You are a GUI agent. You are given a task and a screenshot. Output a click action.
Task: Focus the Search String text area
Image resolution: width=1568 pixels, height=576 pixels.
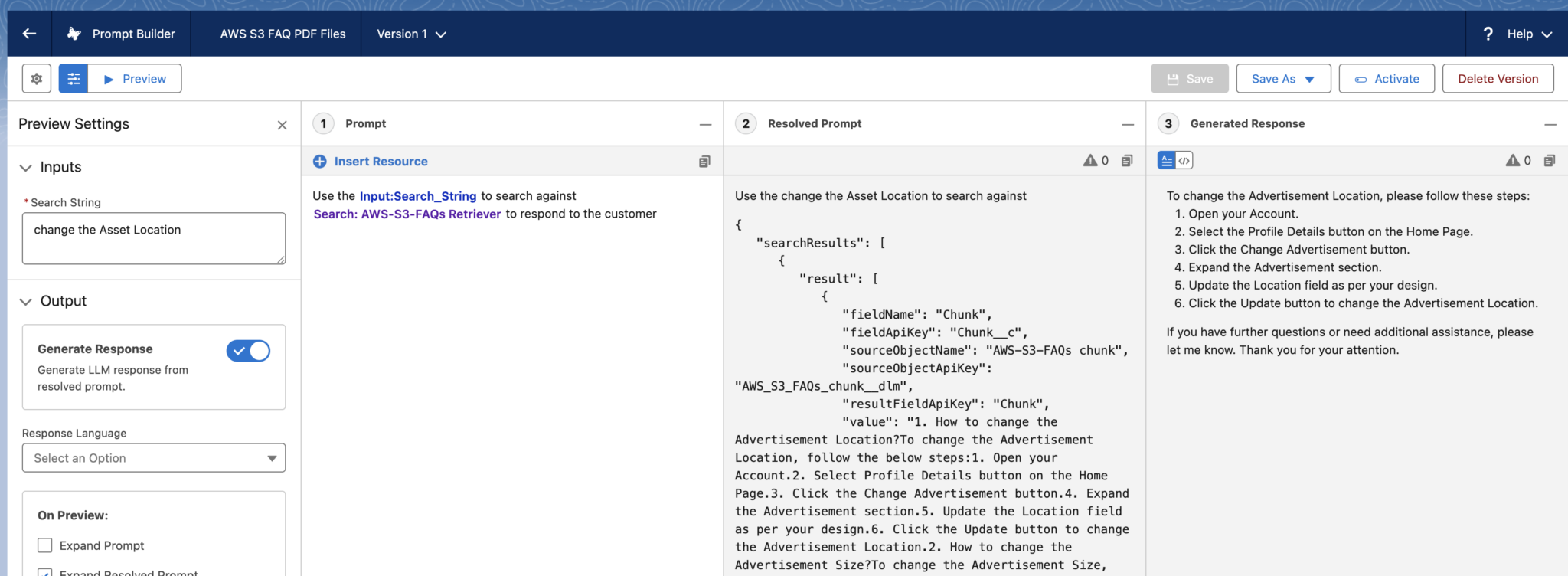(154, 238)
